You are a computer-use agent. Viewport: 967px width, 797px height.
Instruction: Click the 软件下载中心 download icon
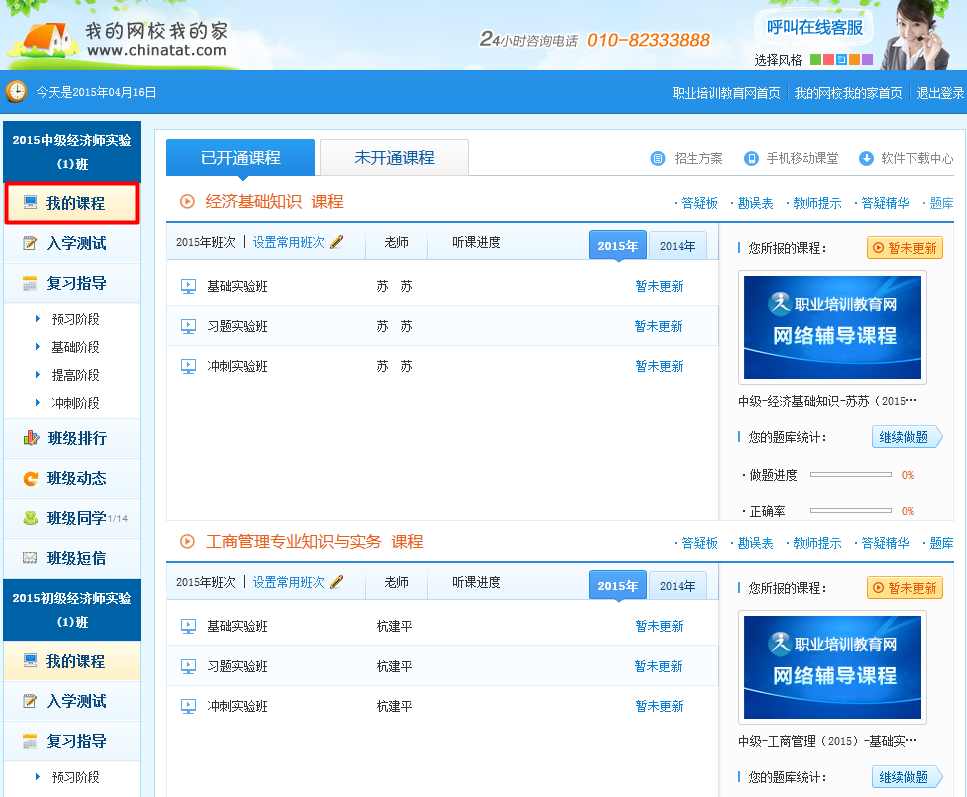(x=866, y=158)
